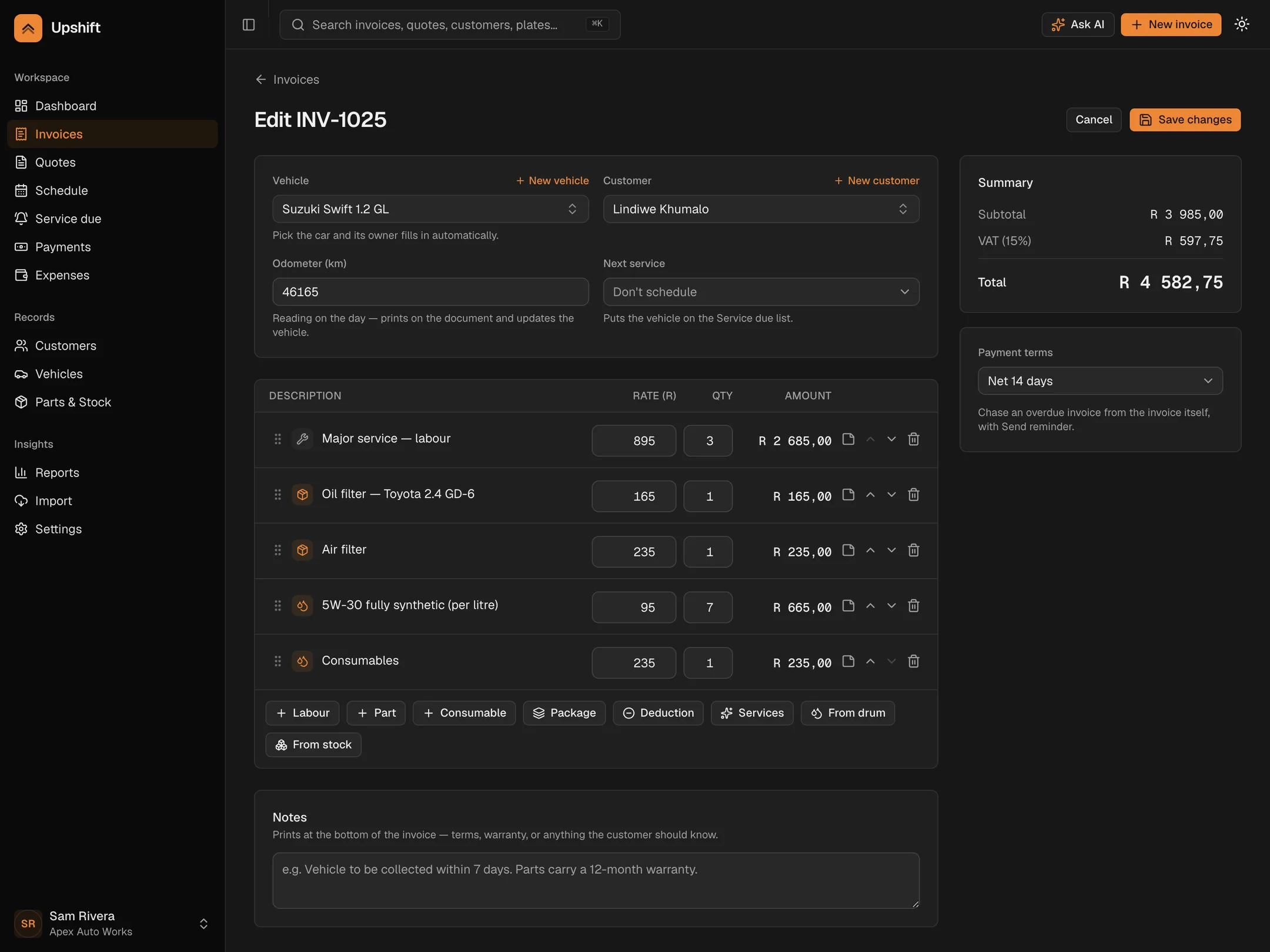This screenshot has width=1270, height=952.
Task: Delete the Oil filter line
Action: [x=913, y=495]
